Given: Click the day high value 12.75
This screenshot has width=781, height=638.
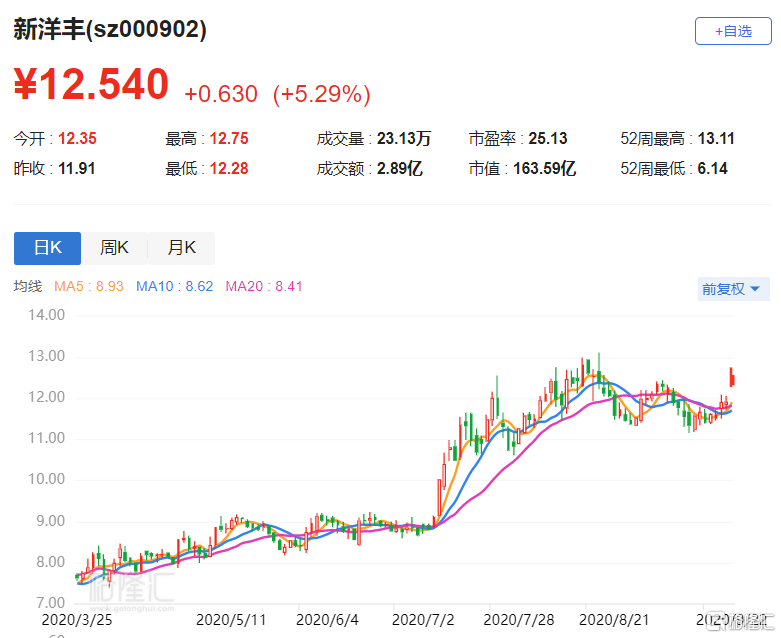Looking at the screenshot, I should coord(229,138).
